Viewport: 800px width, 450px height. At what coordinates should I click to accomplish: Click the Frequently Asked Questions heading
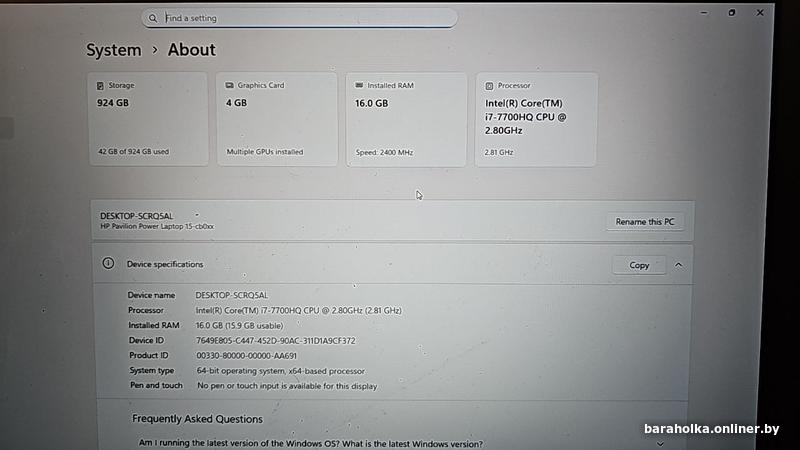coord(197,419)
